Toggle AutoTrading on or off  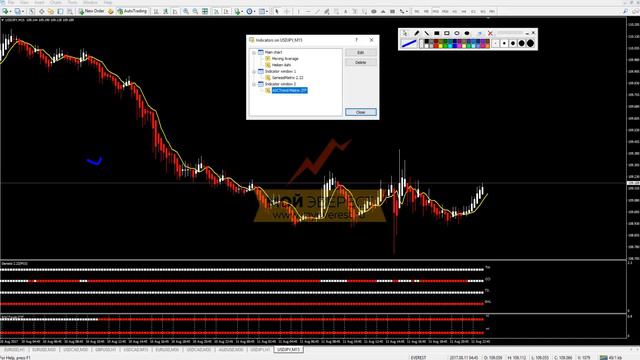(132, 11)
